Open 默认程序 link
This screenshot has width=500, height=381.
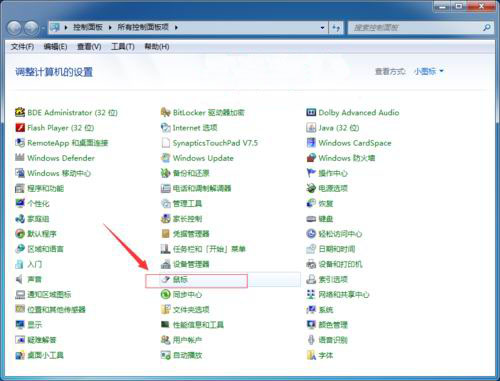[x=42, y=234]
